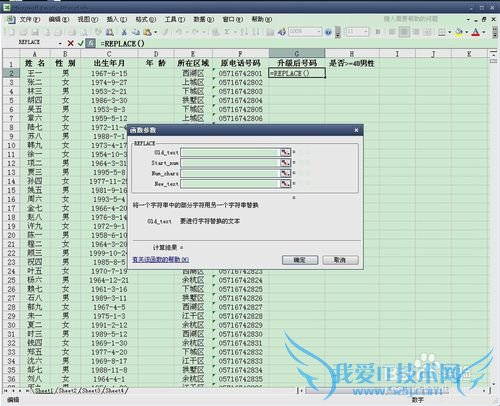
Task: Click into the Start_num input field
Action: click(230, 163)
